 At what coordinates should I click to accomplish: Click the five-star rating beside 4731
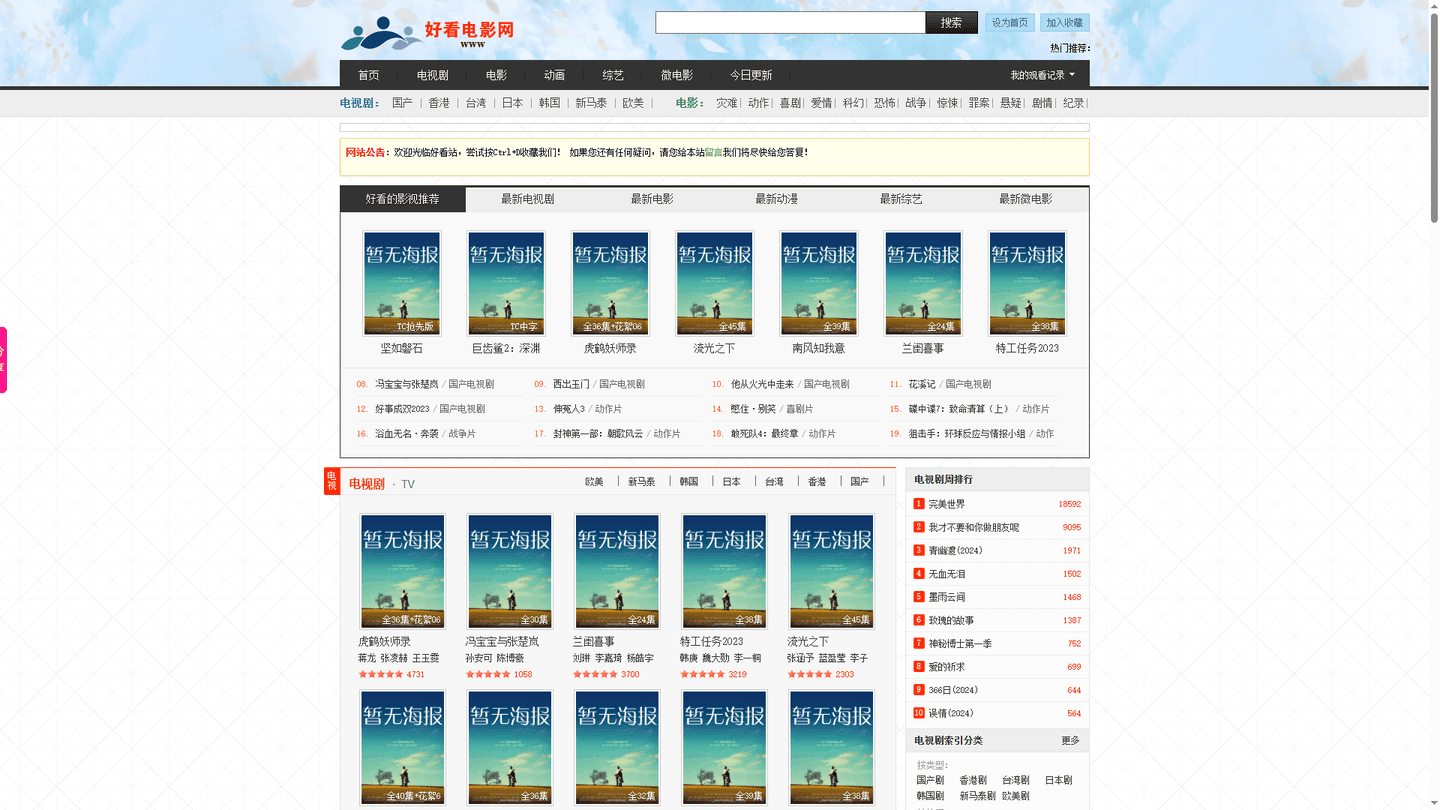[x=380, y=674]
